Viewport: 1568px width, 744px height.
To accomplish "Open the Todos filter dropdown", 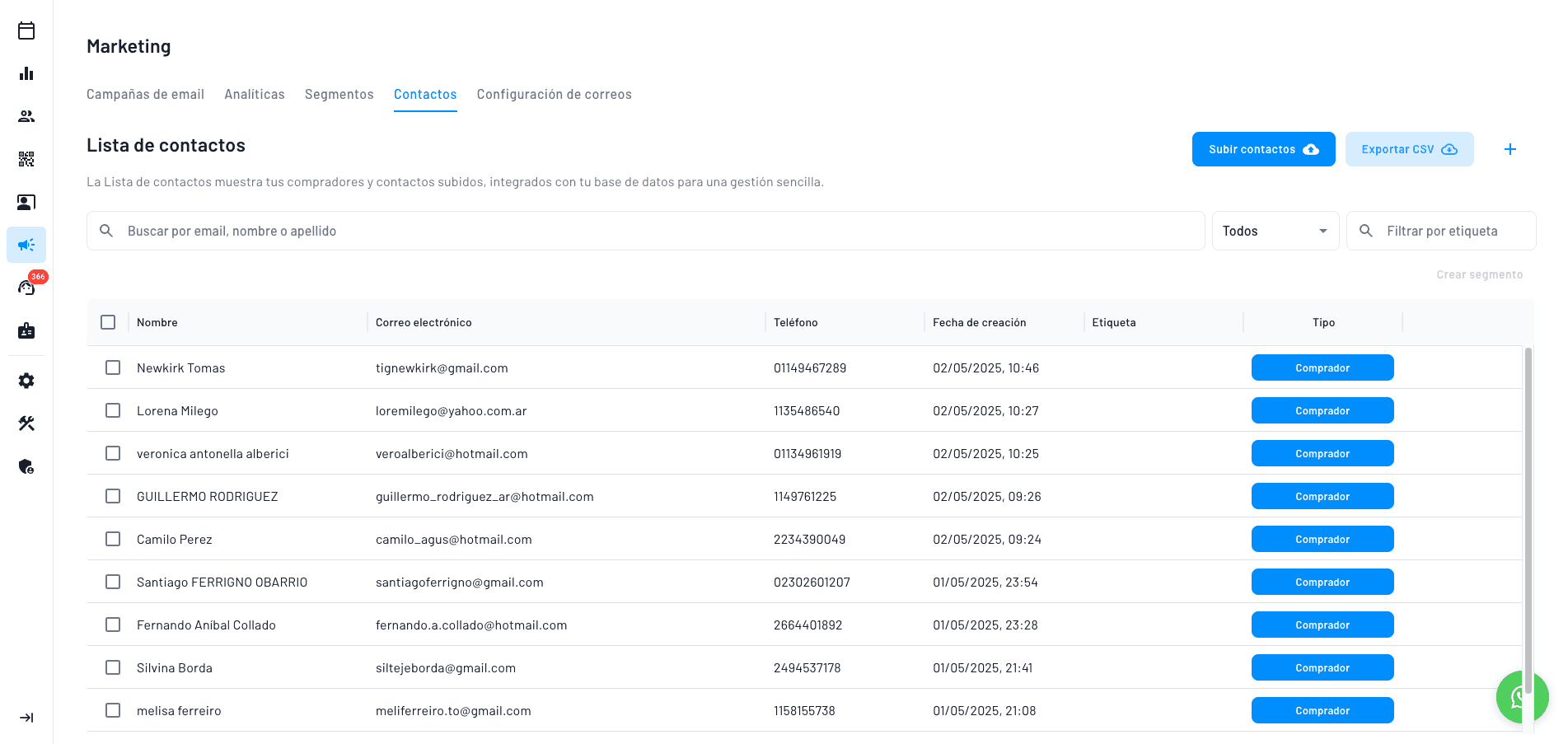I will pyautogui.click(x=1275, y=231).
